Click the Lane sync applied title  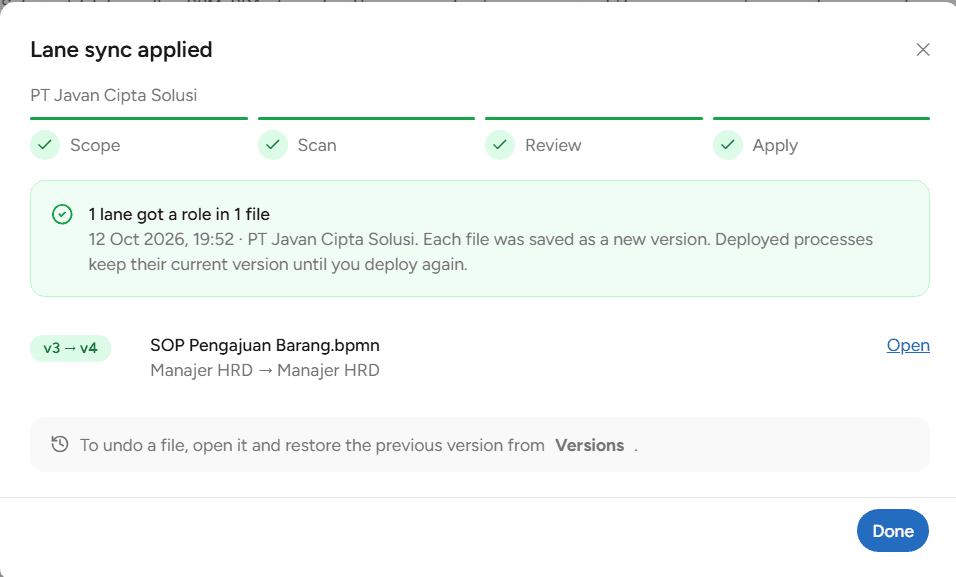(x=121, y=50)
